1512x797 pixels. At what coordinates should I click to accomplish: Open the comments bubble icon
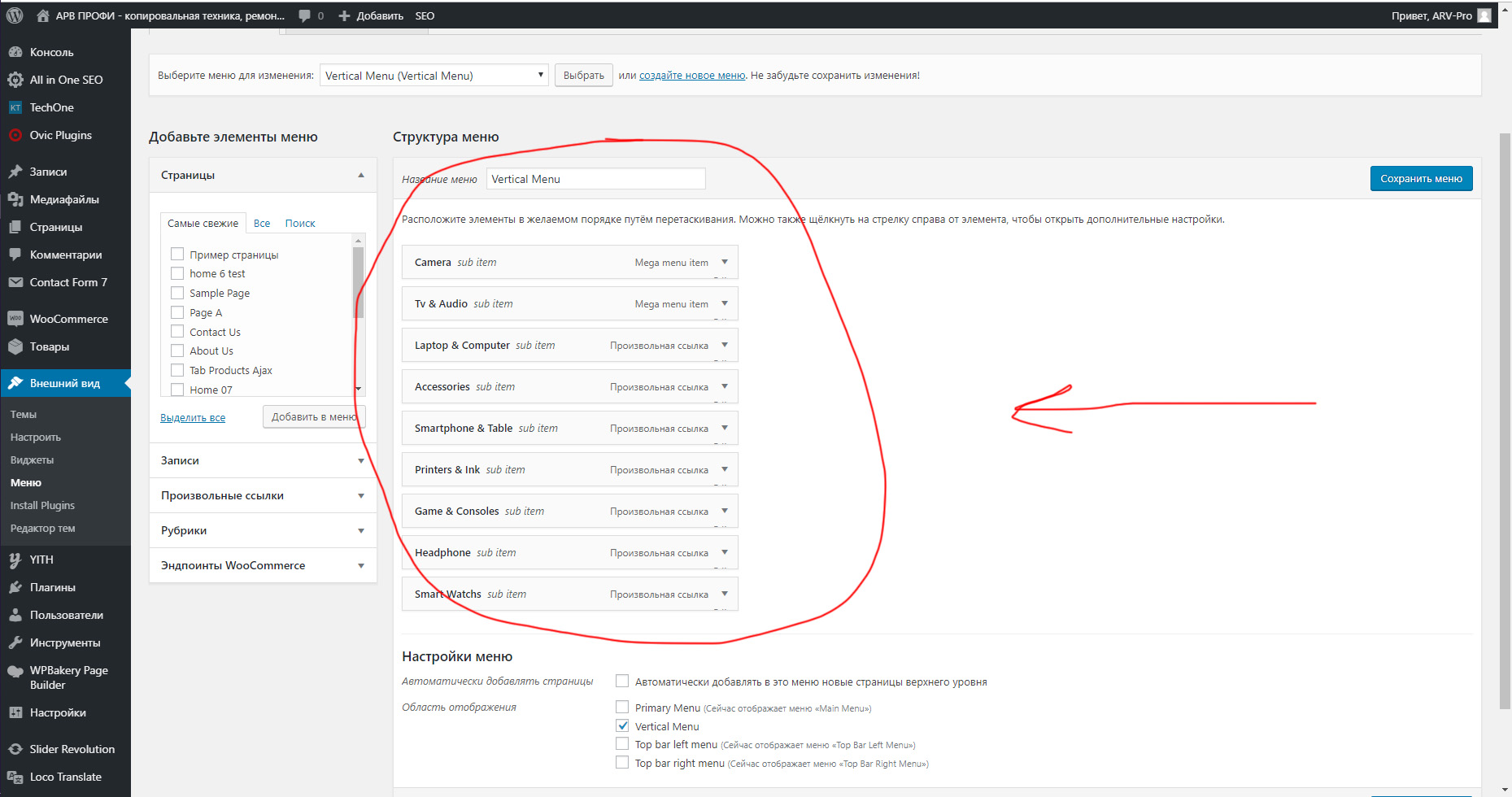(x=304, y=15)
